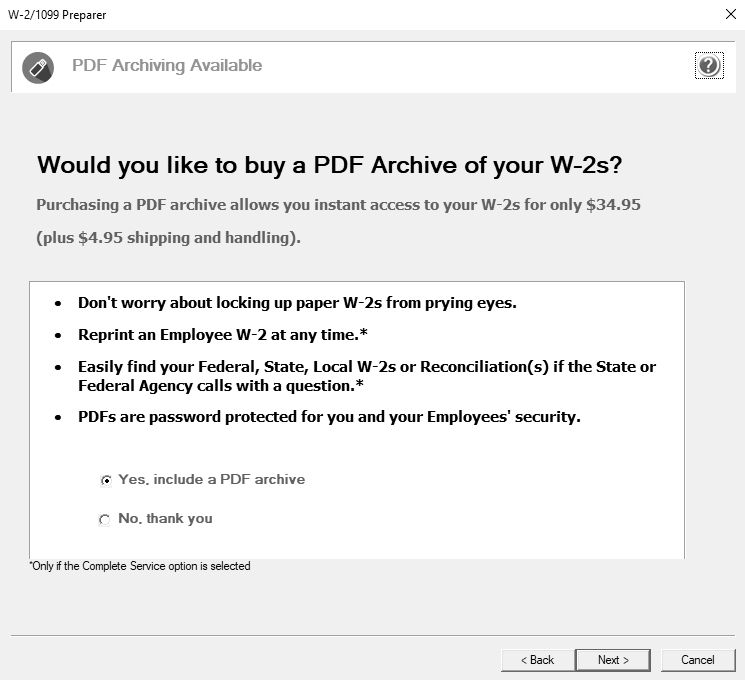Open help via the question mark icon
This screenshot has width=745, height=680.
(709, 66)
